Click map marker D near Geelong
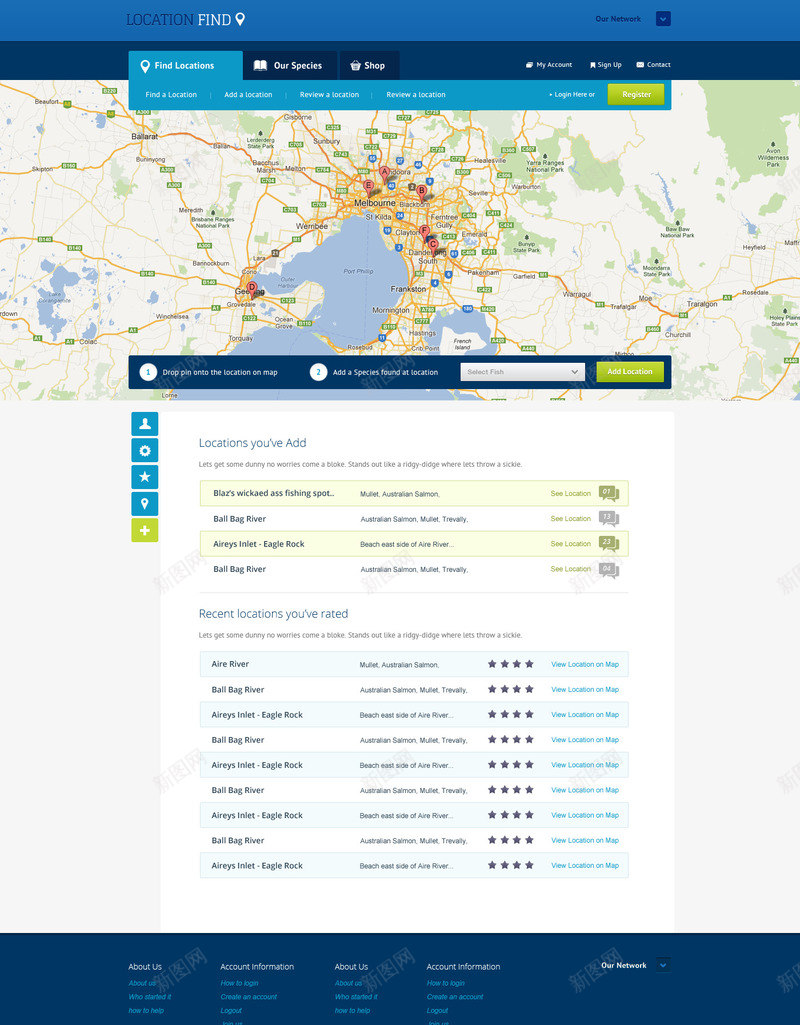This screenshot has width=800, height=1025. (252, 288)
